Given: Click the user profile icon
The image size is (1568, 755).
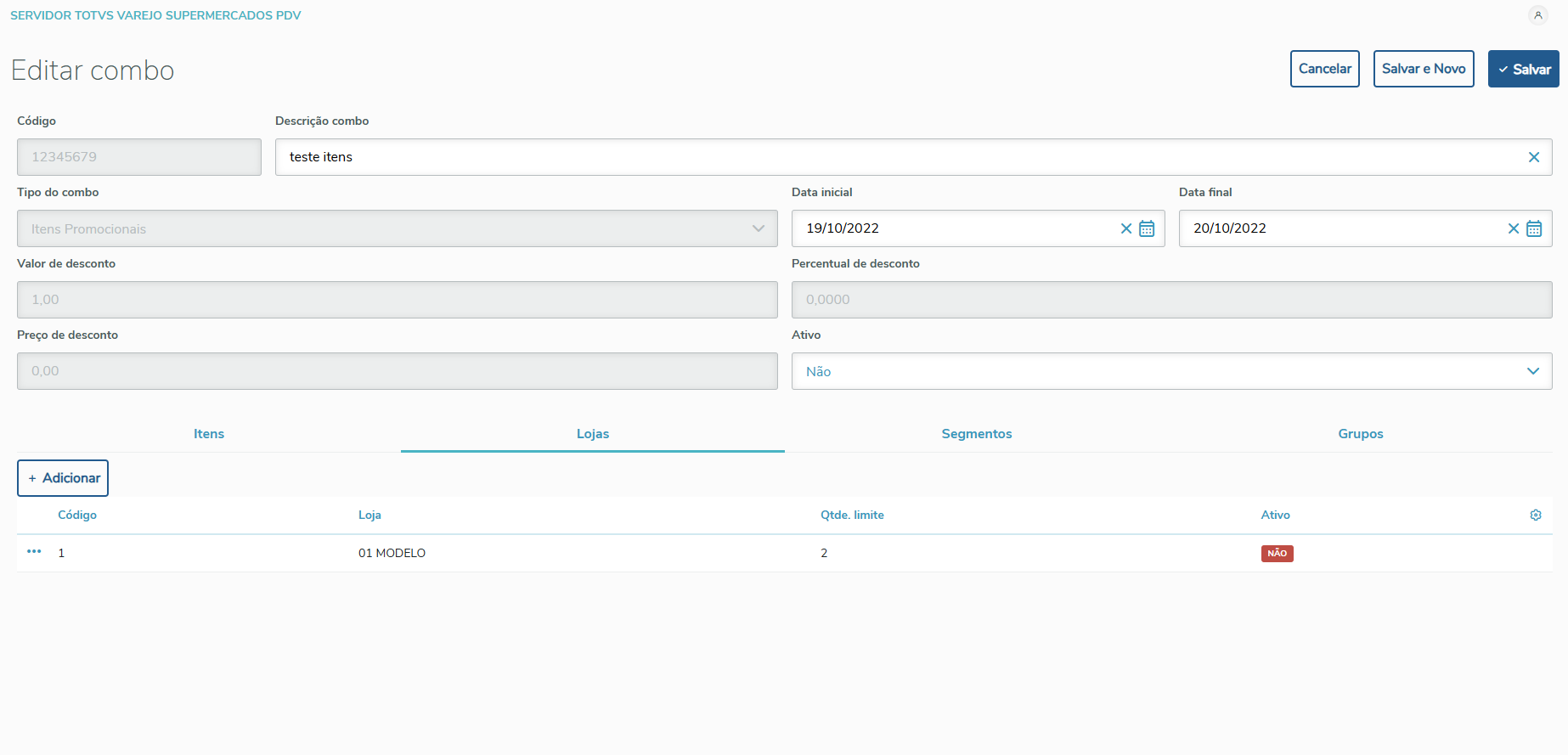Looking at the screenshot, I should coord(1537,15).
